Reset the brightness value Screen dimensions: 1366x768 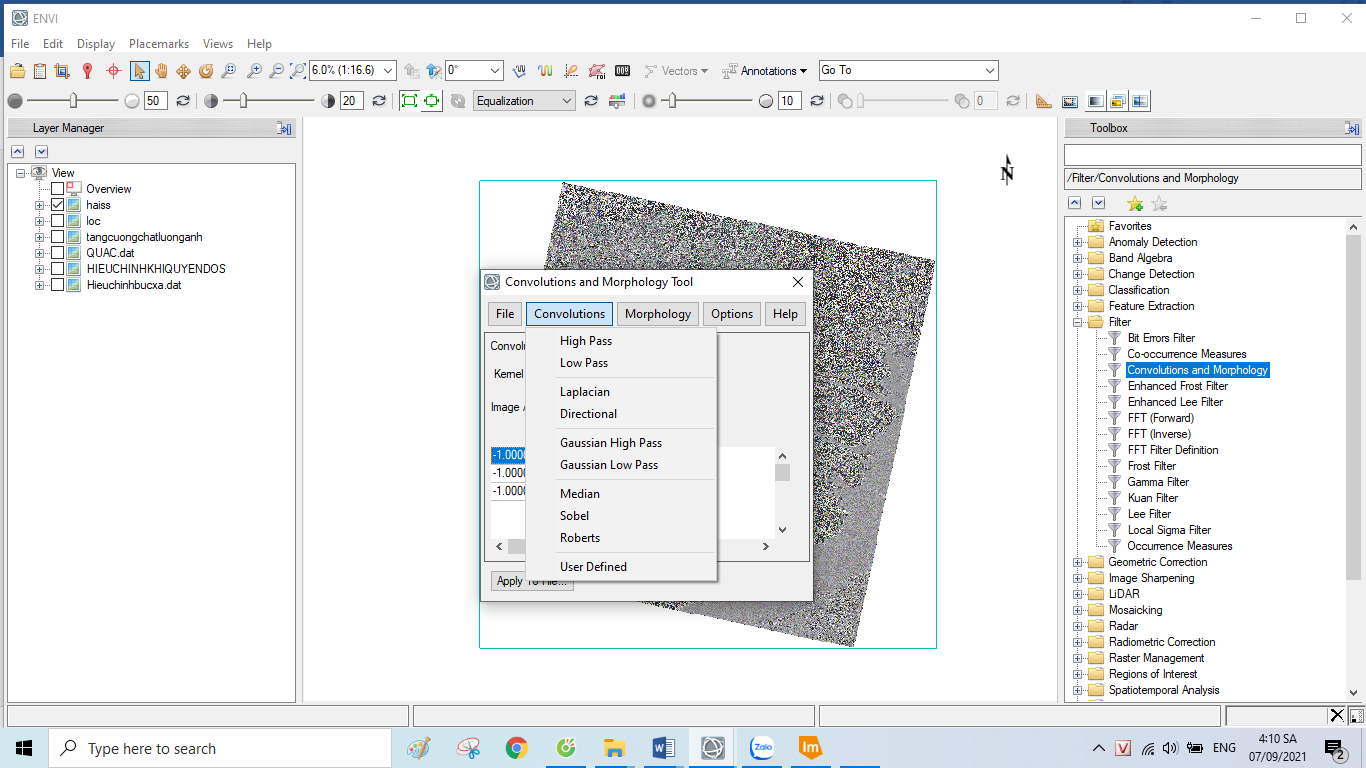coord(183,101)
